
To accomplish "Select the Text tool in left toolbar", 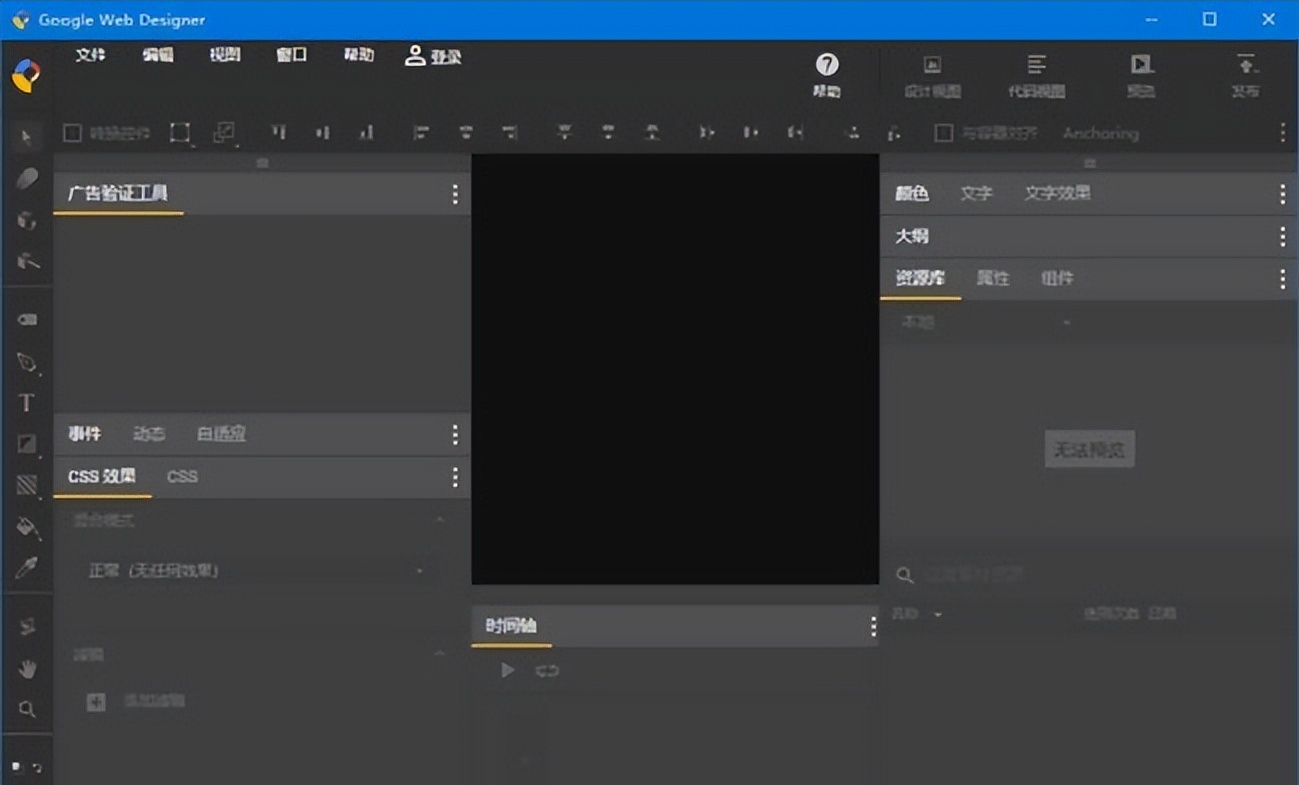I will click(27, 403).
